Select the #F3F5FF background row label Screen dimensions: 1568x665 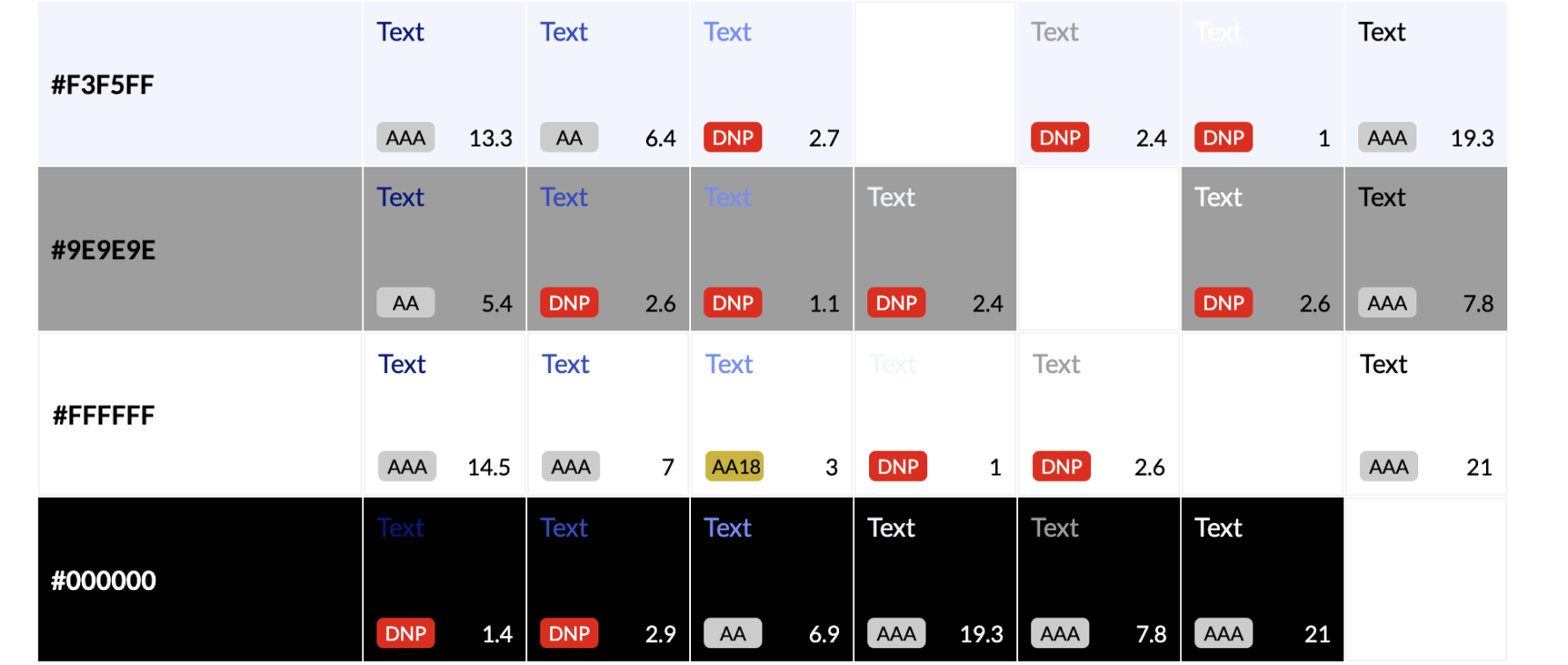[x=102, y=85]
